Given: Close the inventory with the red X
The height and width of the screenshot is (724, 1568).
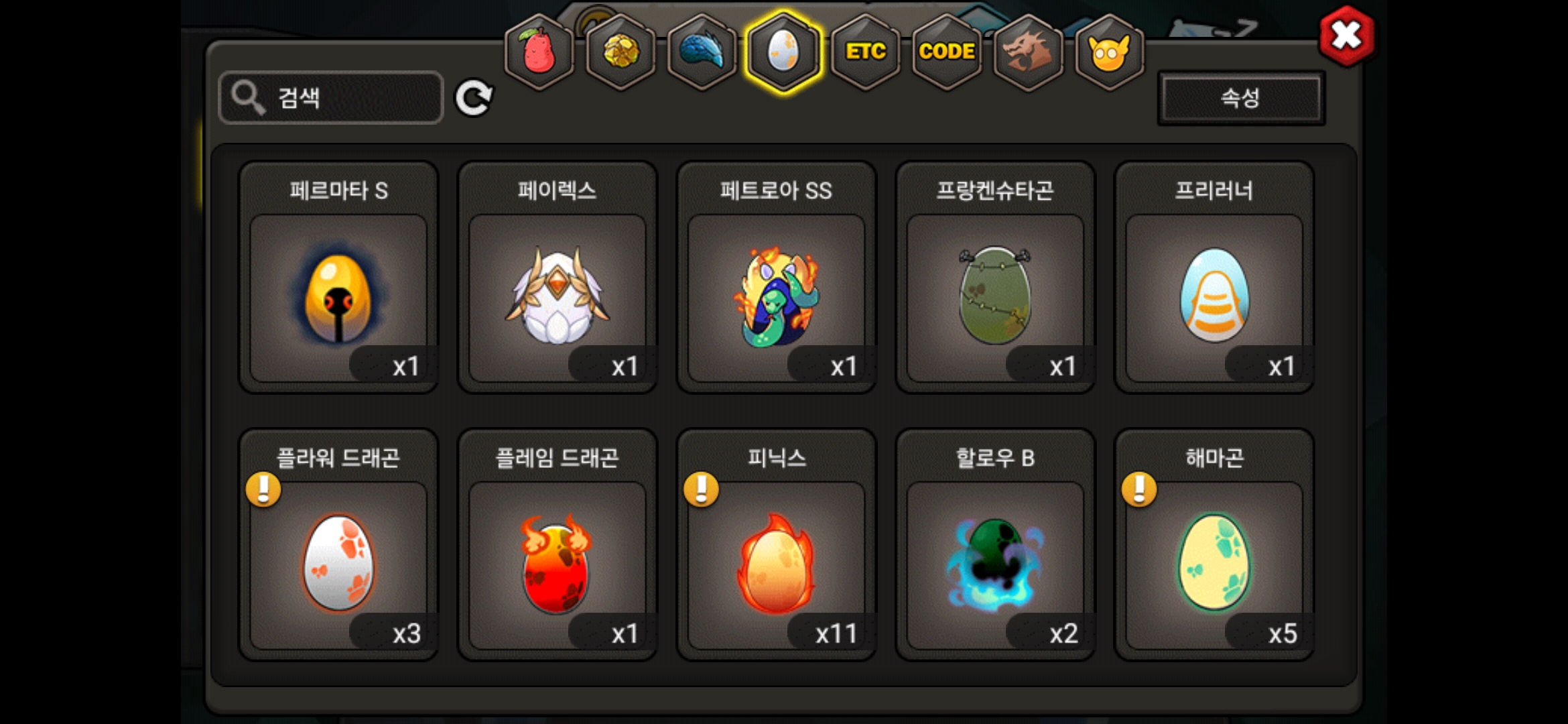Looking at the screenshot, I should pyautogui.click(x=1346, y=36).
